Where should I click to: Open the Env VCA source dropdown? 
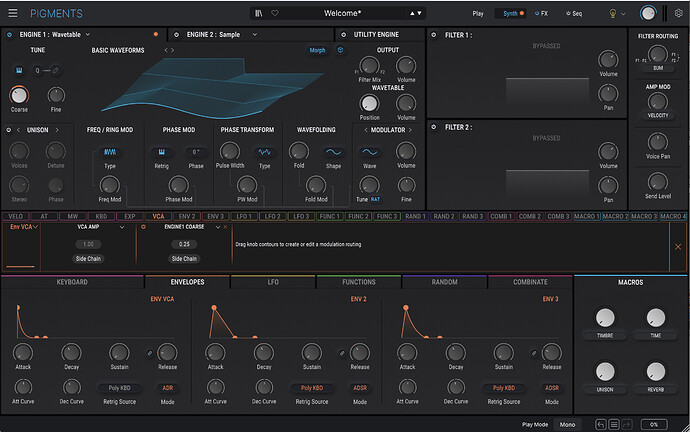click(x=24, y=227)
